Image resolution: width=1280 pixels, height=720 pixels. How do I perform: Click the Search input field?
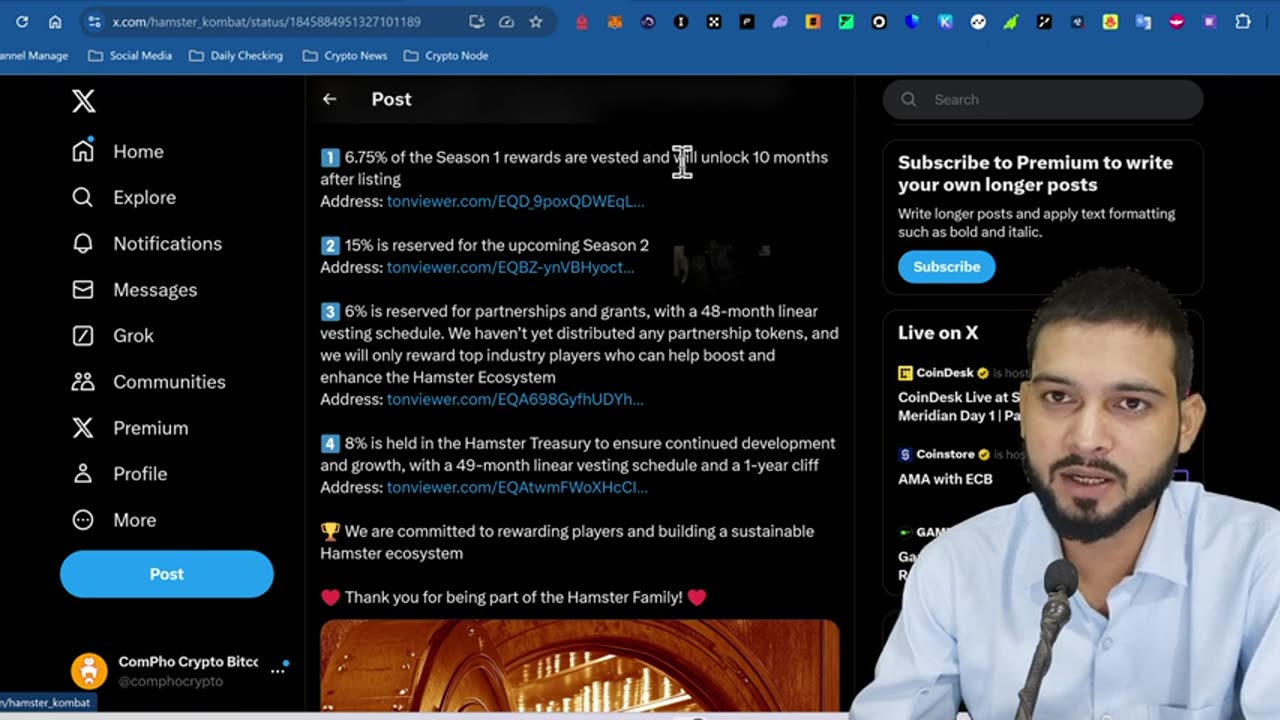pyautogui.click(x=1043, y=99)
